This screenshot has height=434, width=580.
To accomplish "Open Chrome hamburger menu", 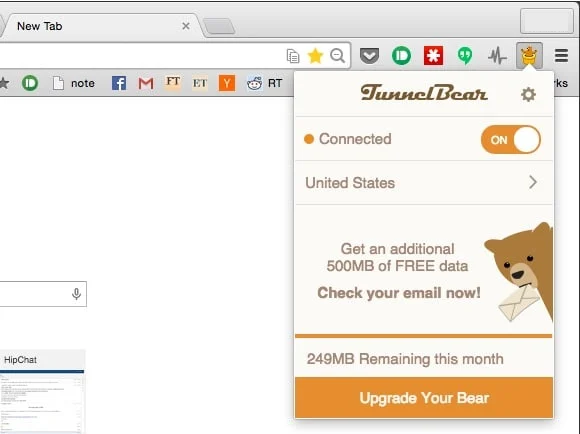I will coord(561,56).
